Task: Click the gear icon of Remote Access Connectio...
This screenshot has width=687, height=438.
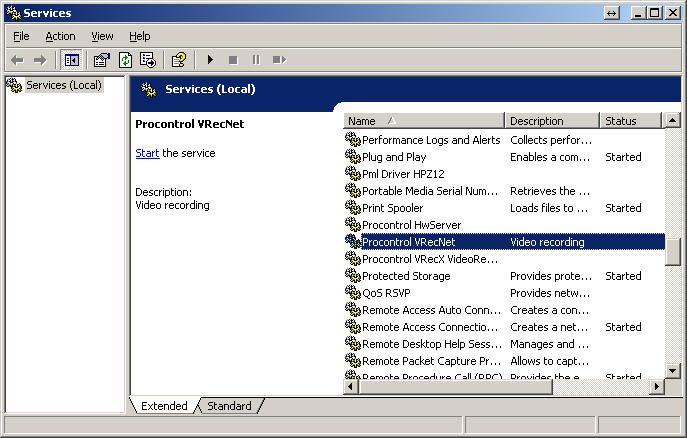Action: pos(353,327)
